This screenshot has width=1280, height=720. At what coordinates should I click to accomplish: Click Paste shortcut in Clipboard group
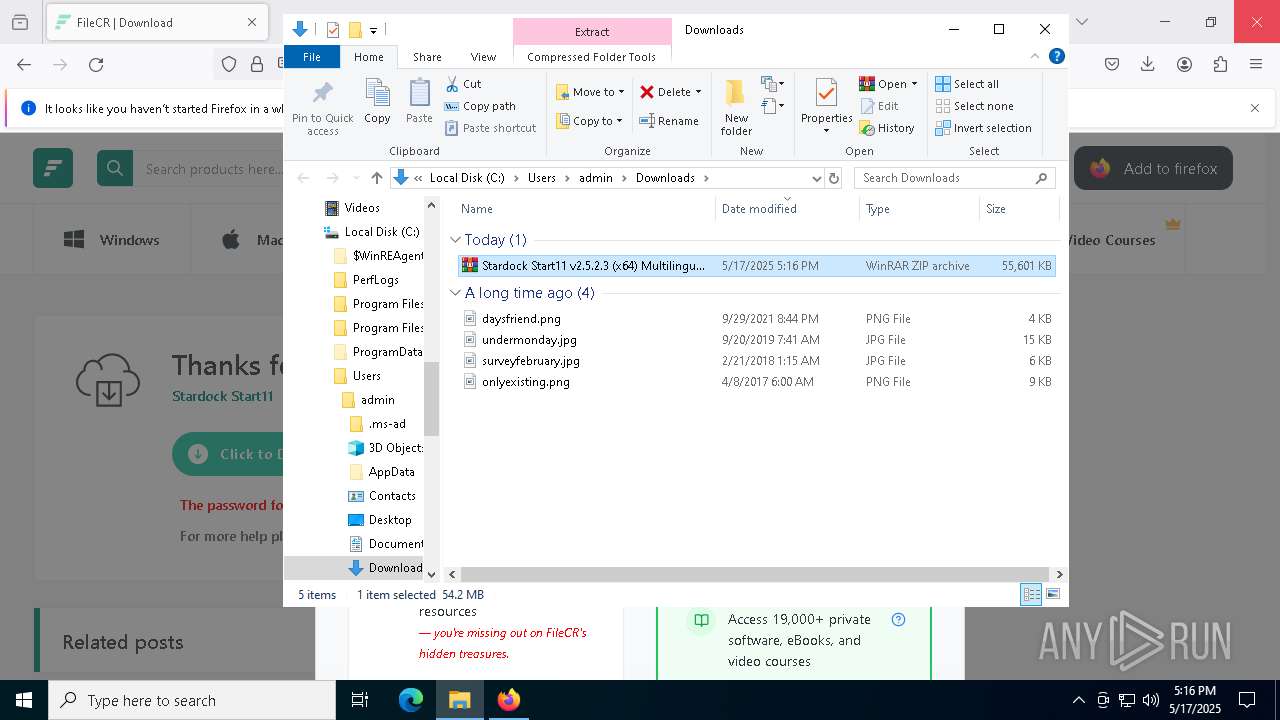coord(490,128)
